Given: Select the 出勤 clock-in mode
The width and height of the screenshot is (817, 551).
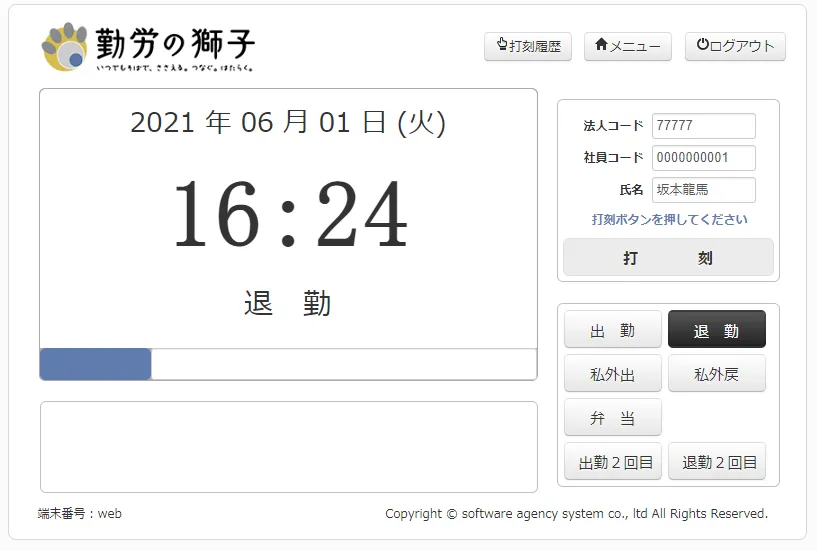Looking at the screenshot, I should tap(612, 329).
